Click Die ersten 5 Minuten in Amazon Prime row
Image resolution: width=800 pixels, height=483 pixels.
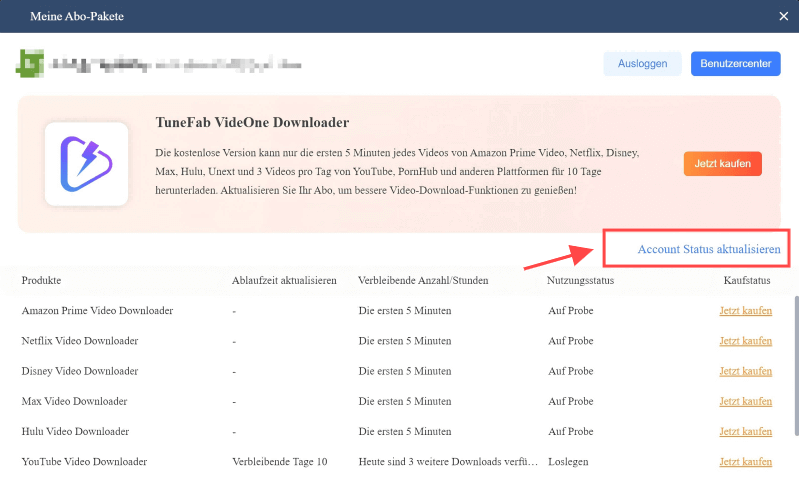coord(405,311)
